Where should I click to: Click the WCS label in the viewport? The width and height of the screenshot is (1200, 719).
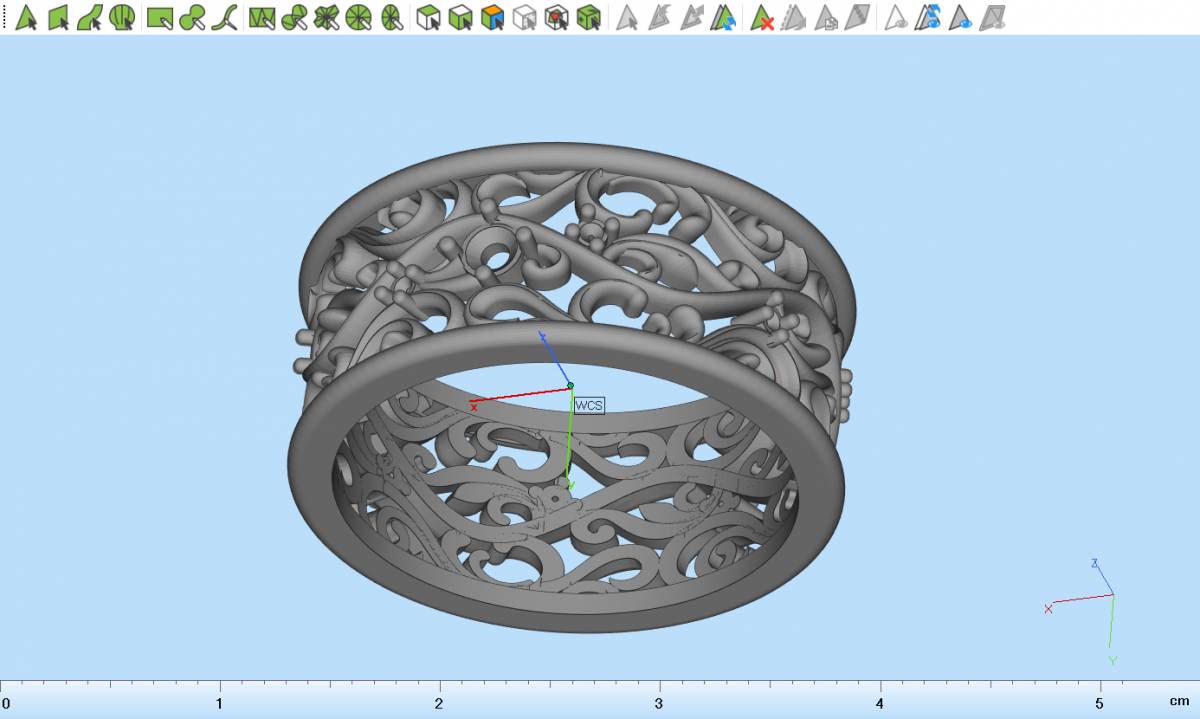point(589,405)
